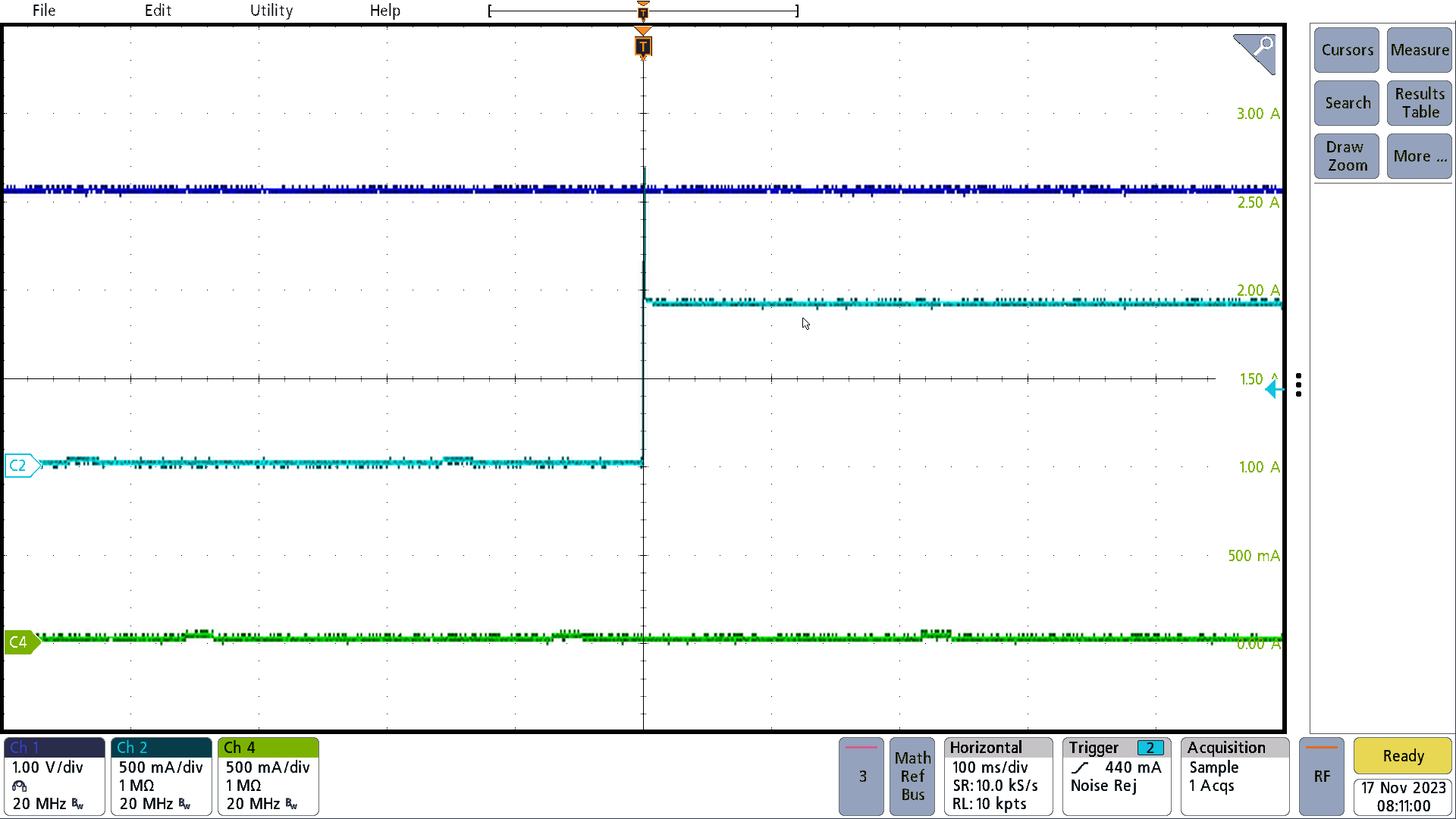Click the waveform record overview bar
1456x819 pixels.
pyautogui.click(x=643, y=11)
